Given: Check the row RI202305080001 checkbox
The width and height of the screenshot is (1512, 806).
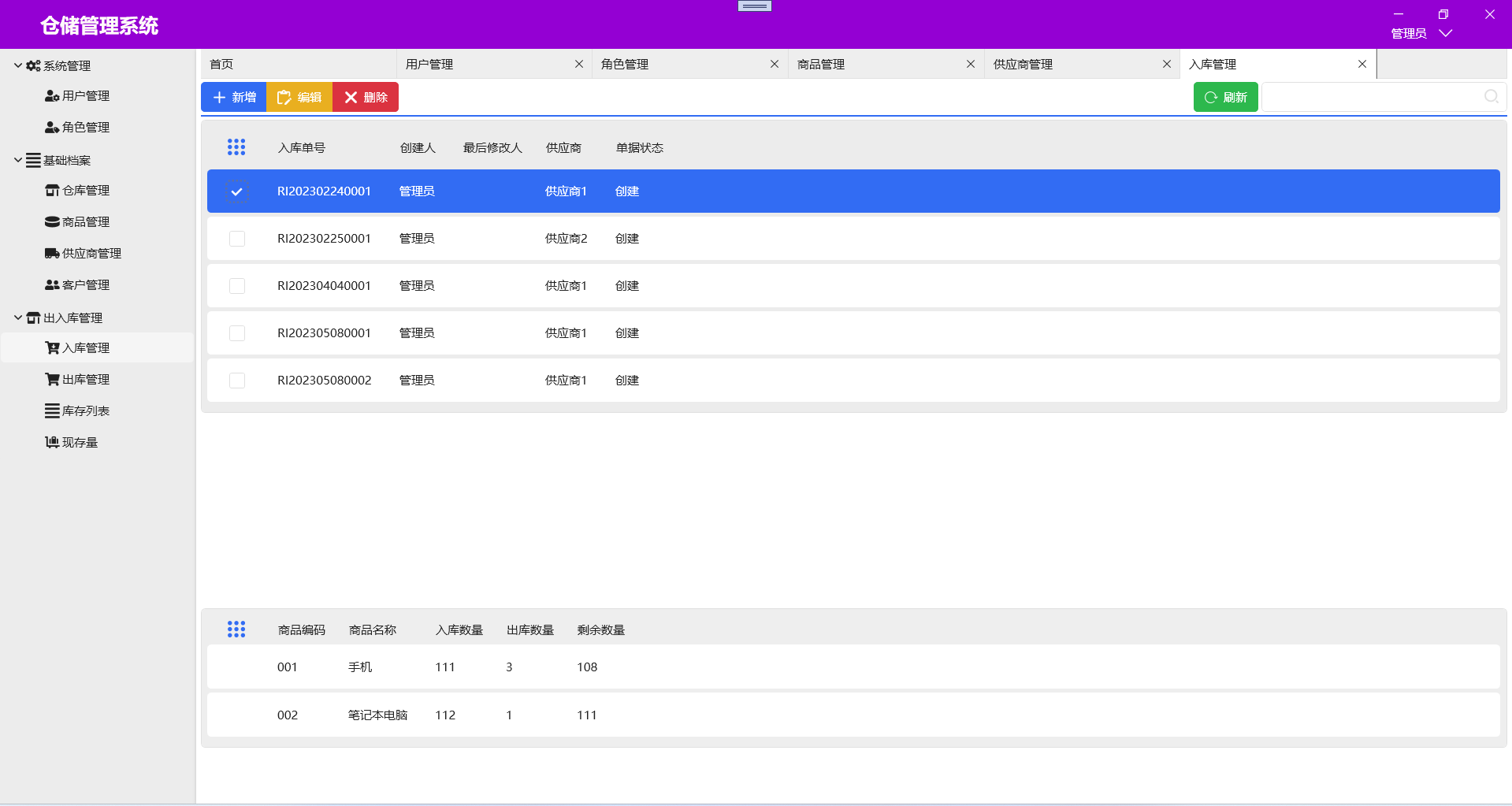Looking at the screenshot, I should pyautogui.click(x=236, y=333).
